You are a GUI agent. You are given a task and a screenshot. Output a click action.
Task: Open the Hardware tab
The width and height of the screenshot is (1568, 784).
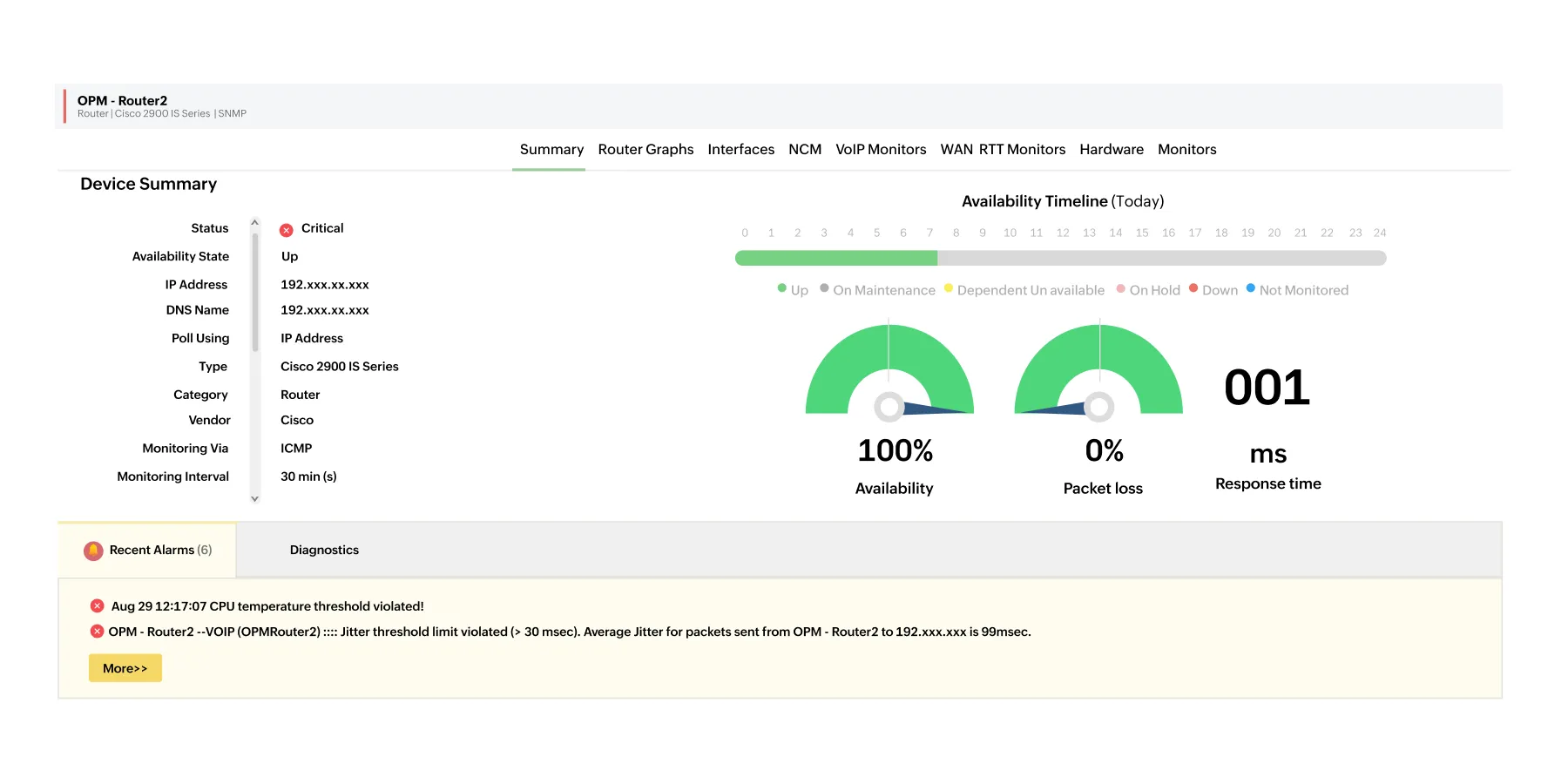pyautogui.click(x=1112, y=150)
